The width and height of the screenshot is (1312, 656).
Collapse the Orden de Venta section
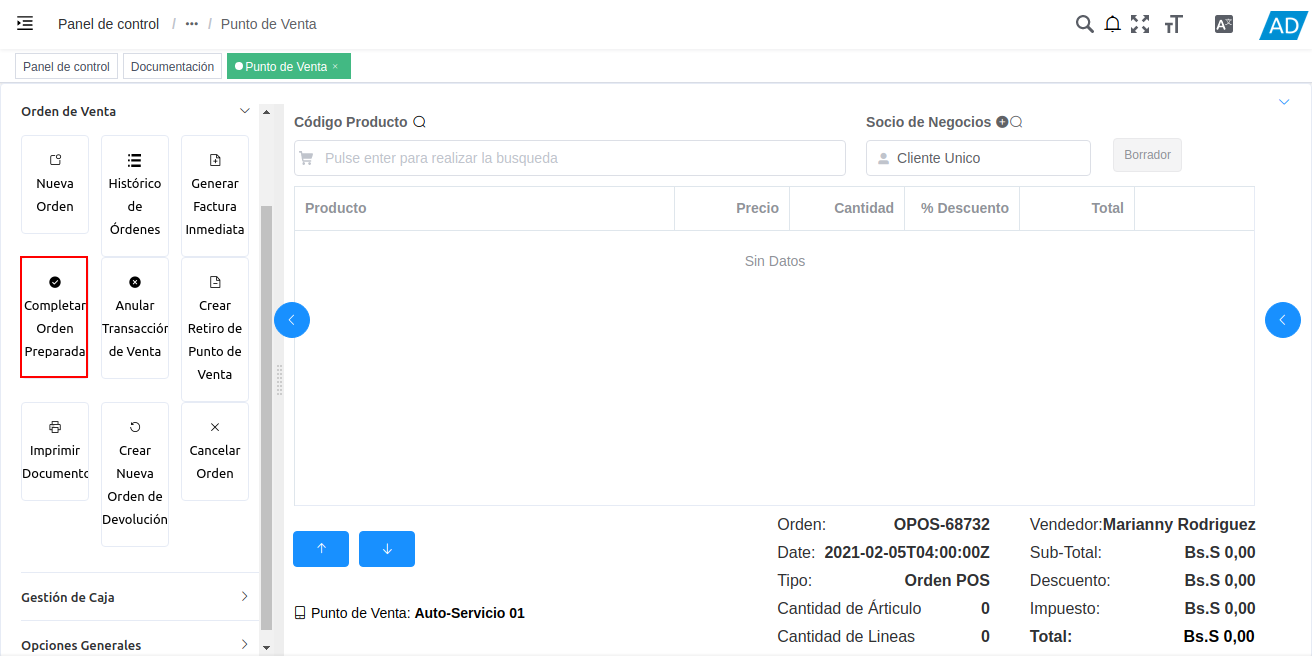click(244, 111)
